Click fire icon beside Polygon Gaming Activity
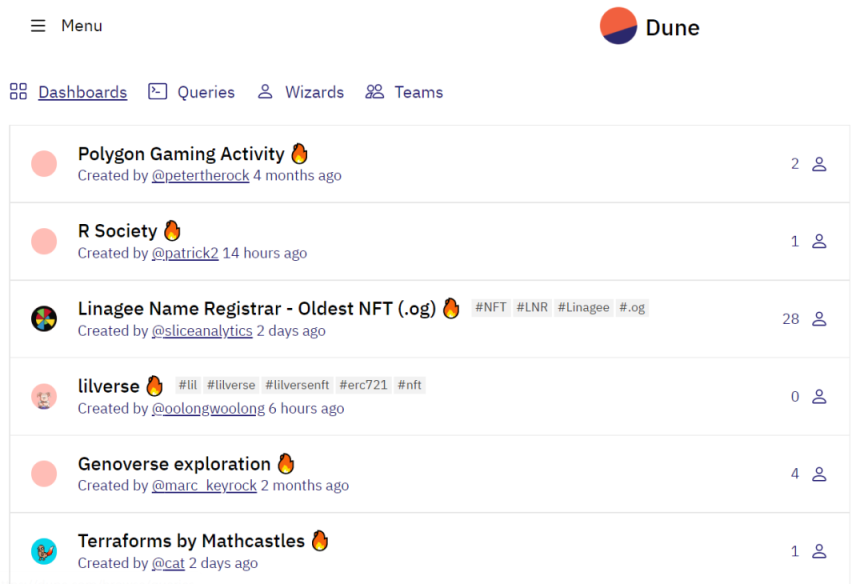This screenshot has width=864, height=584. click(299, 154)
